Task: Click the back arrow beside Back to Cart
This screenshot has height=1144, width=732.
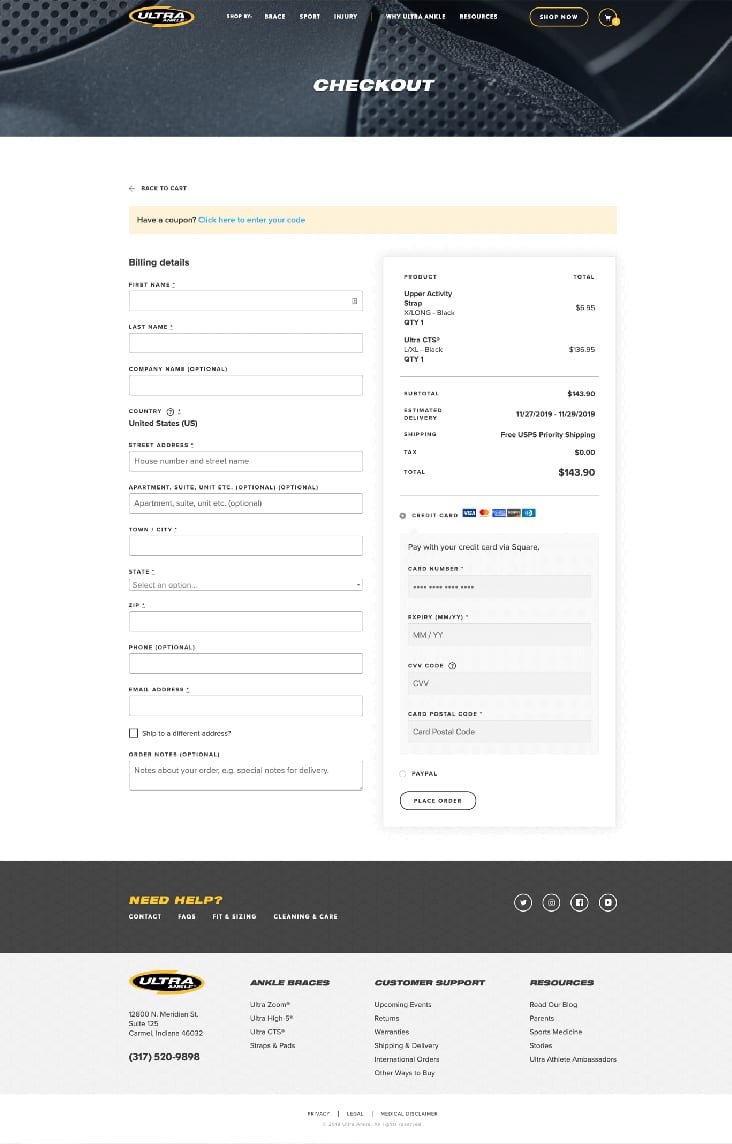Action: [x=132, y=188]
